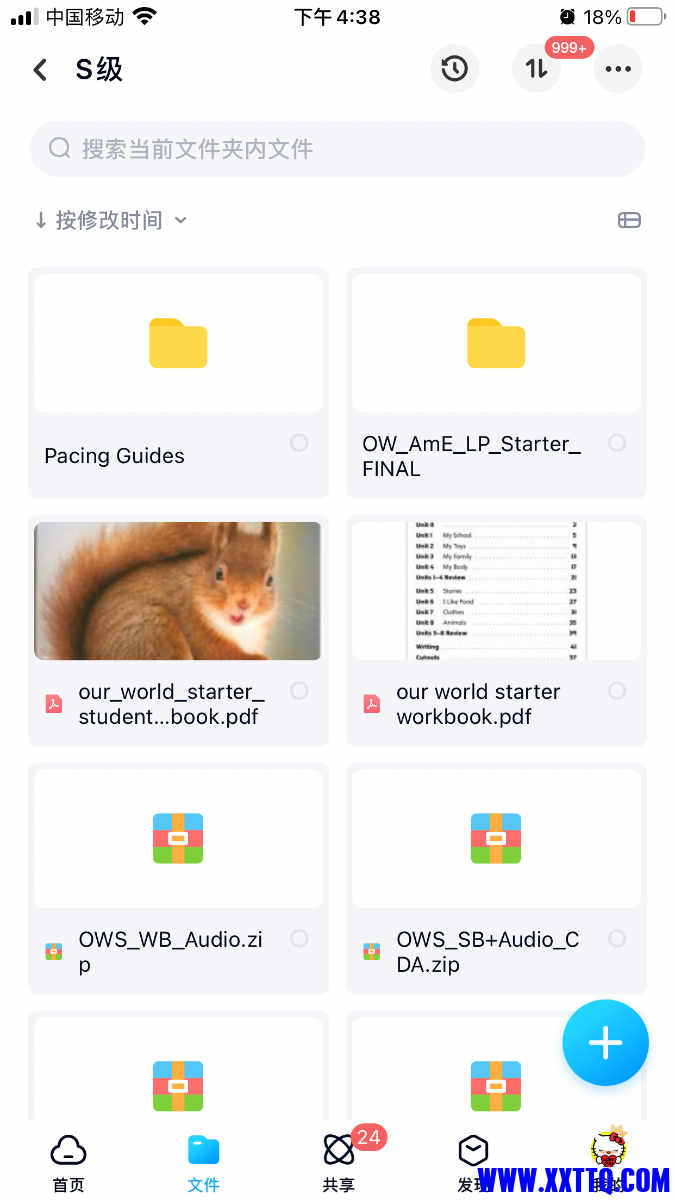Select our world starter workbook.pdf circle

617,690
